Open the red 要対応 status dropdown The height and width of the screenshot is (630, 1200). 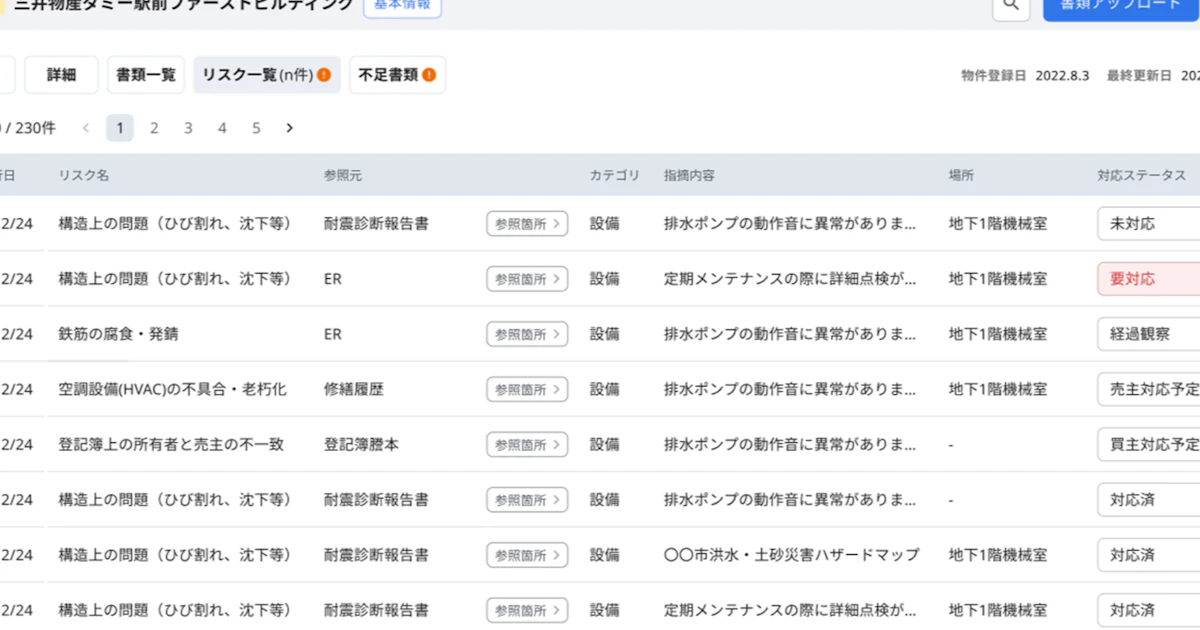[1150, 279]
